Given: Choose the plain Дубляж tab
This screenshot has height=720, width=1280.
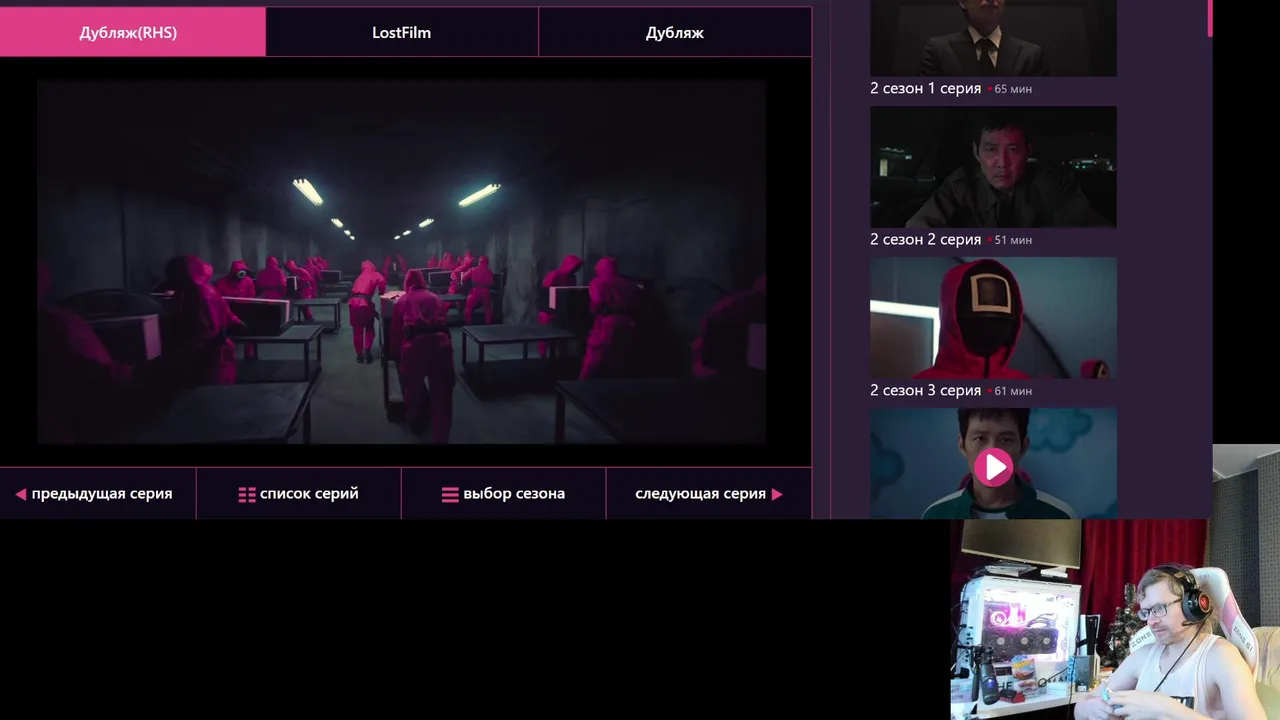Looking at the screenshot, I should (675, 32).
